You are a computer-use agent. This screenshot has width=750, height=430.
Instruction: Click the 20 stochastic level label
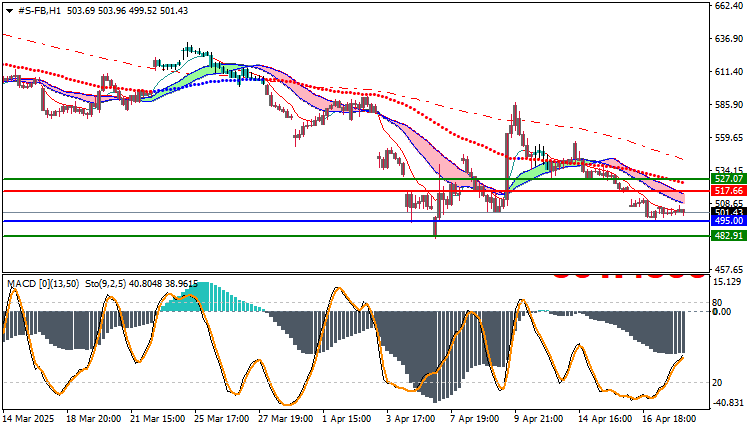[x=717, y=383]
